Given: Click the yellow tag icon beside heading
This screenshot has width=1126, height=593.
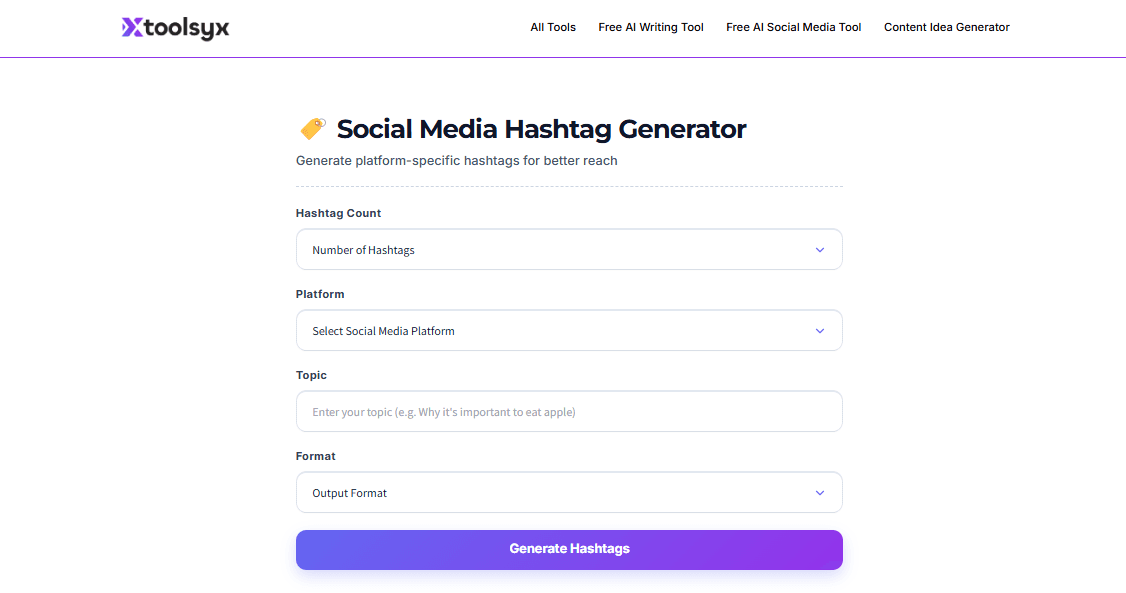Looking at the screenshot, I should (x=313, y=129).
